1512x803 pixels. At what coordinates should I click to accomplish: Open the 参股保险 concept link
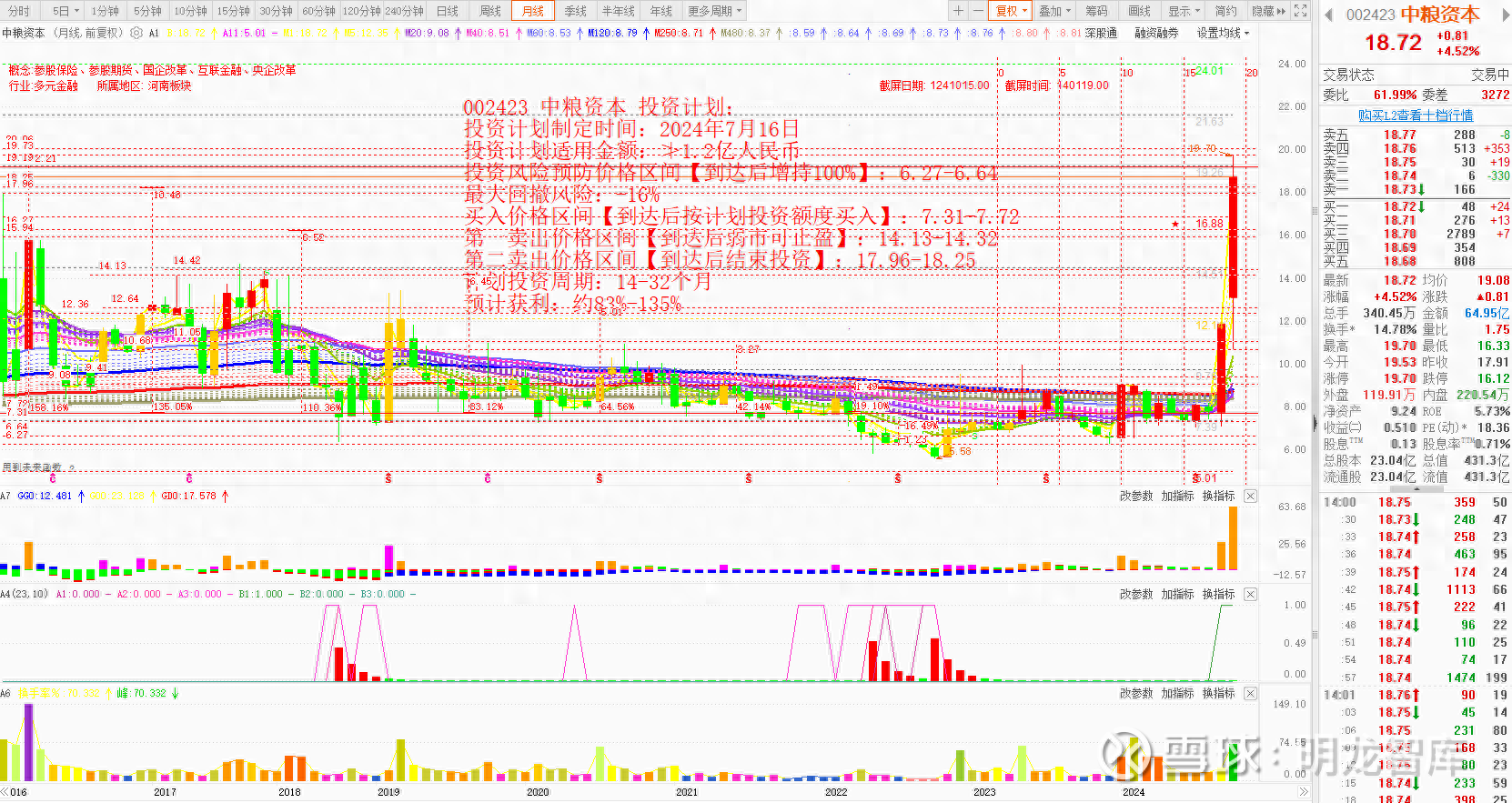(x=56, y=70)
